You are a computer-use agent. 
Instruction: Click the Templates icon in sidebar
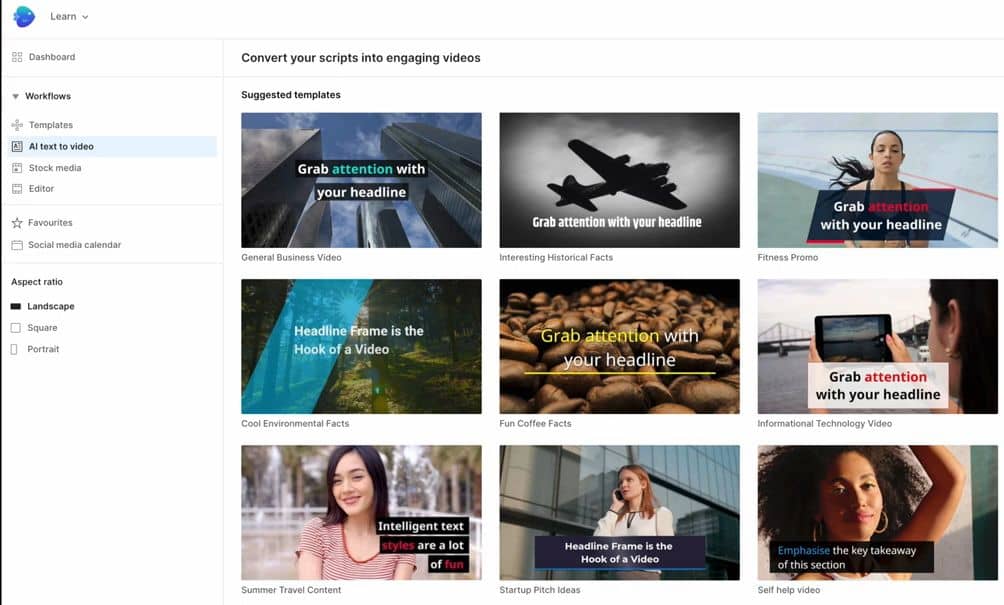pos(17,125)
